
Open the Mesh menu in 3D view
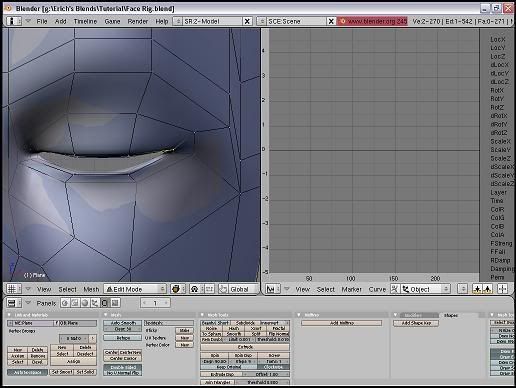tap(91, 289)
